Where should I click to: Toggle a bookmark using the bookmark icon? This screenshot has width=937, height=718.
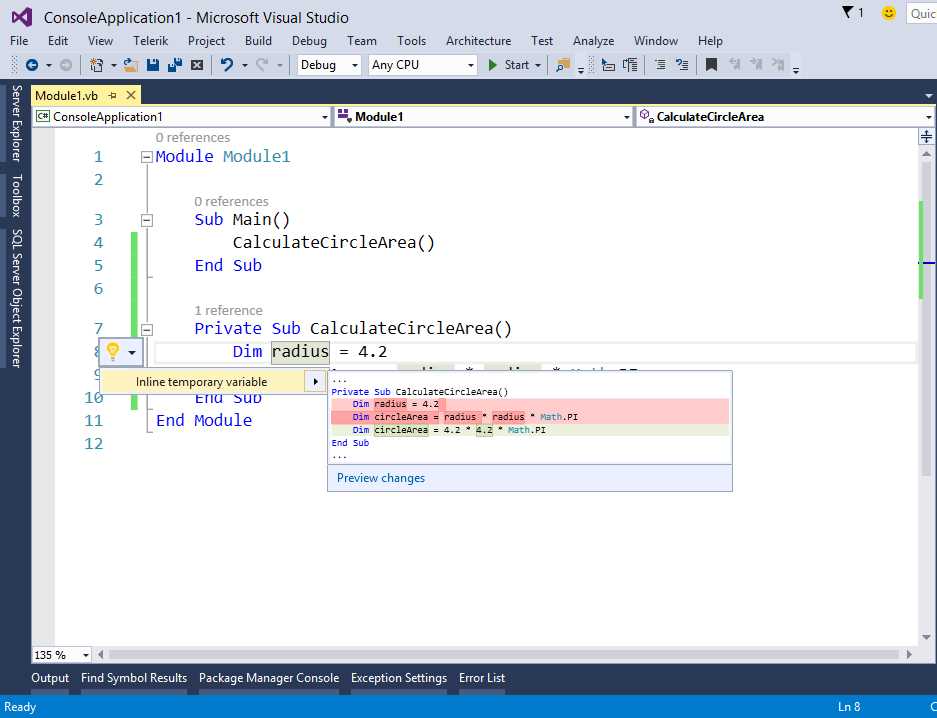(x=709, y=66)
